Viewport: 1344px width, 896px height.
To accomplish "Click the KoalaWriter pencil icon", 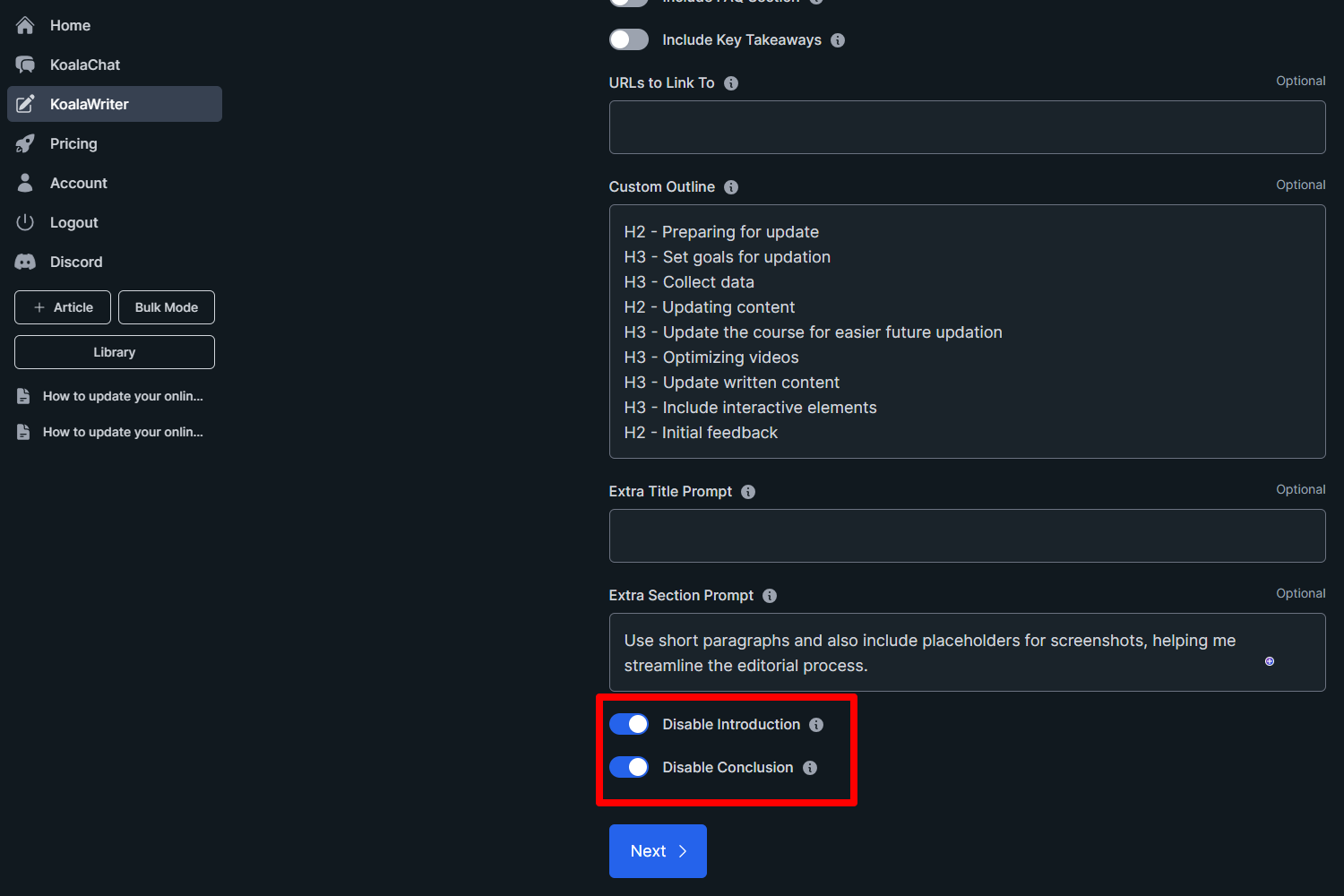I will pyautogui.click(x=26, y=104).
